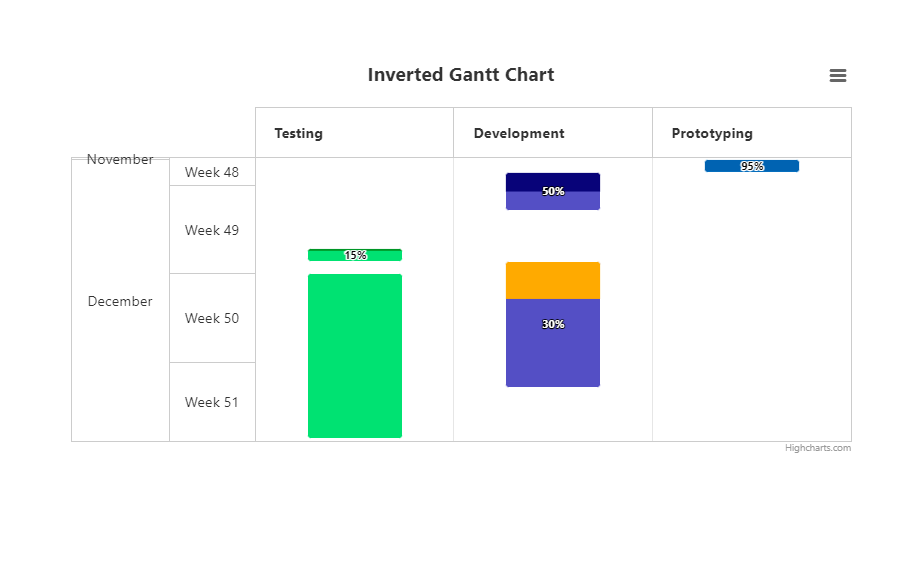The height and width of the screenshot is (572, 923).
Task: Click the large green Testing bar
Action: (x=355, y=356)
